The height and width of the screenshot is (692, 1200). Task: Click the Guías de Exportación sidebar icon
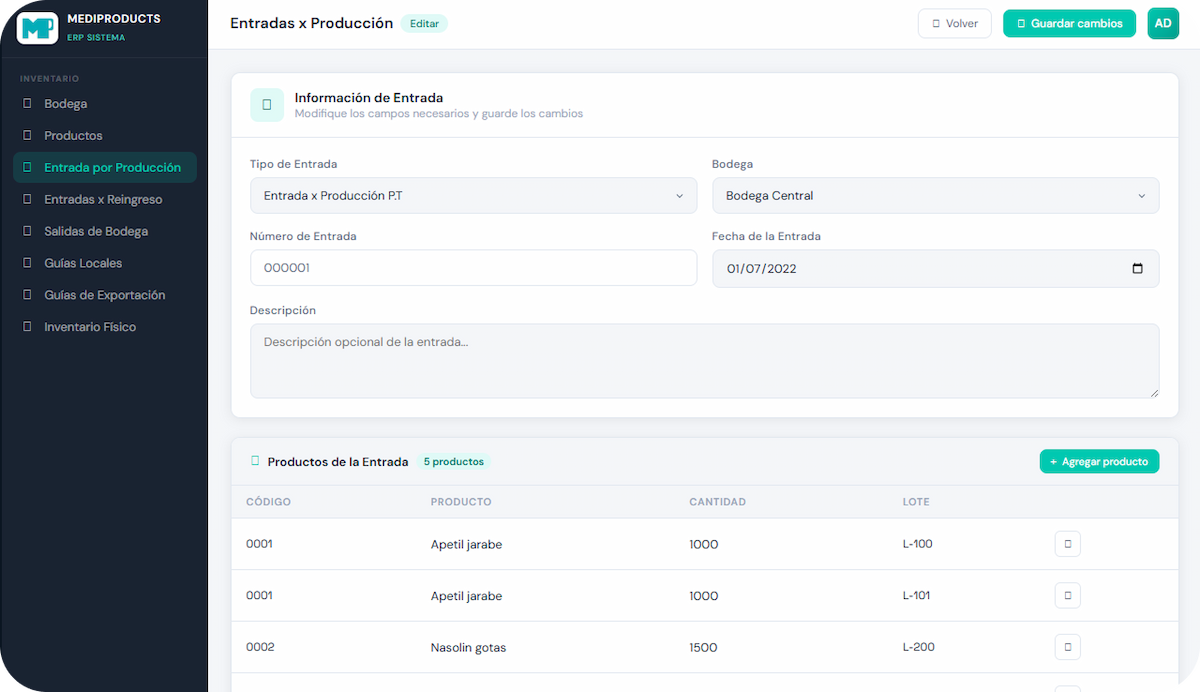click(x=27, y=296)
